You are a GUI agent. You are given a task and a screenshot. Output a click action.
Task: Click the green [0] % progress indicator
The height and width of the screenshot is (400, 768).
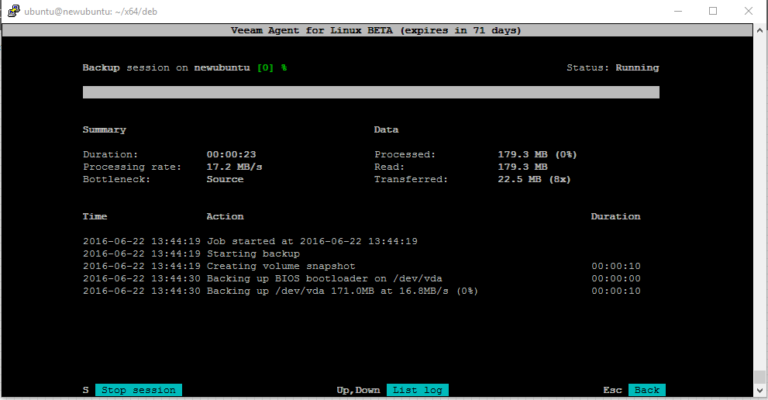pyautogui.click(x=272, y=68)
